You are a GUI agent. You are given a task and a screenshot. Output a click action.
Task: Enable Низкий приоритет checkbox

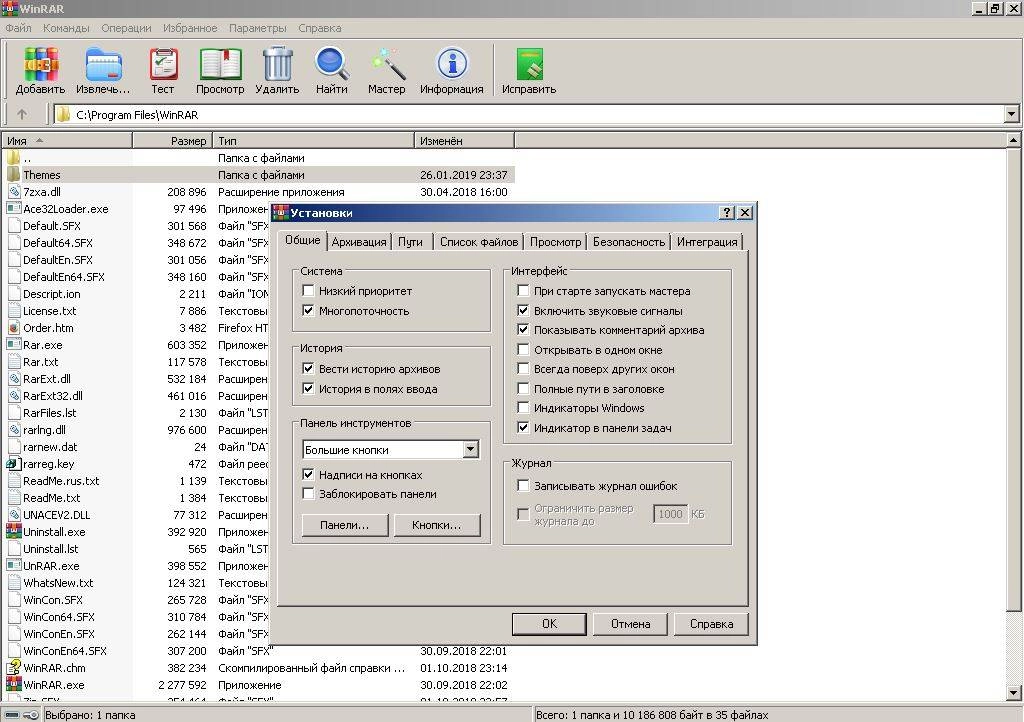[x=308, y=290]
